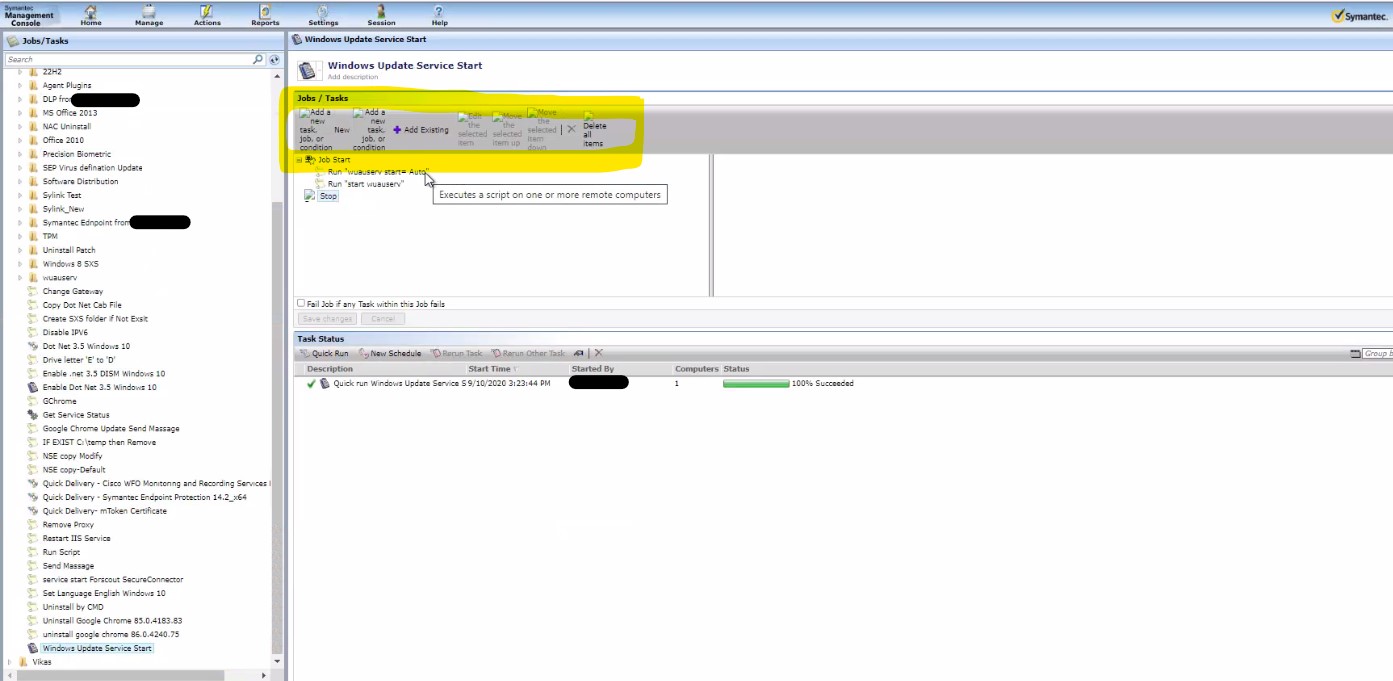Click the Add Existing plus icon
The width and height of the screenshot is (1393, 681).
[x=397, y=130]
